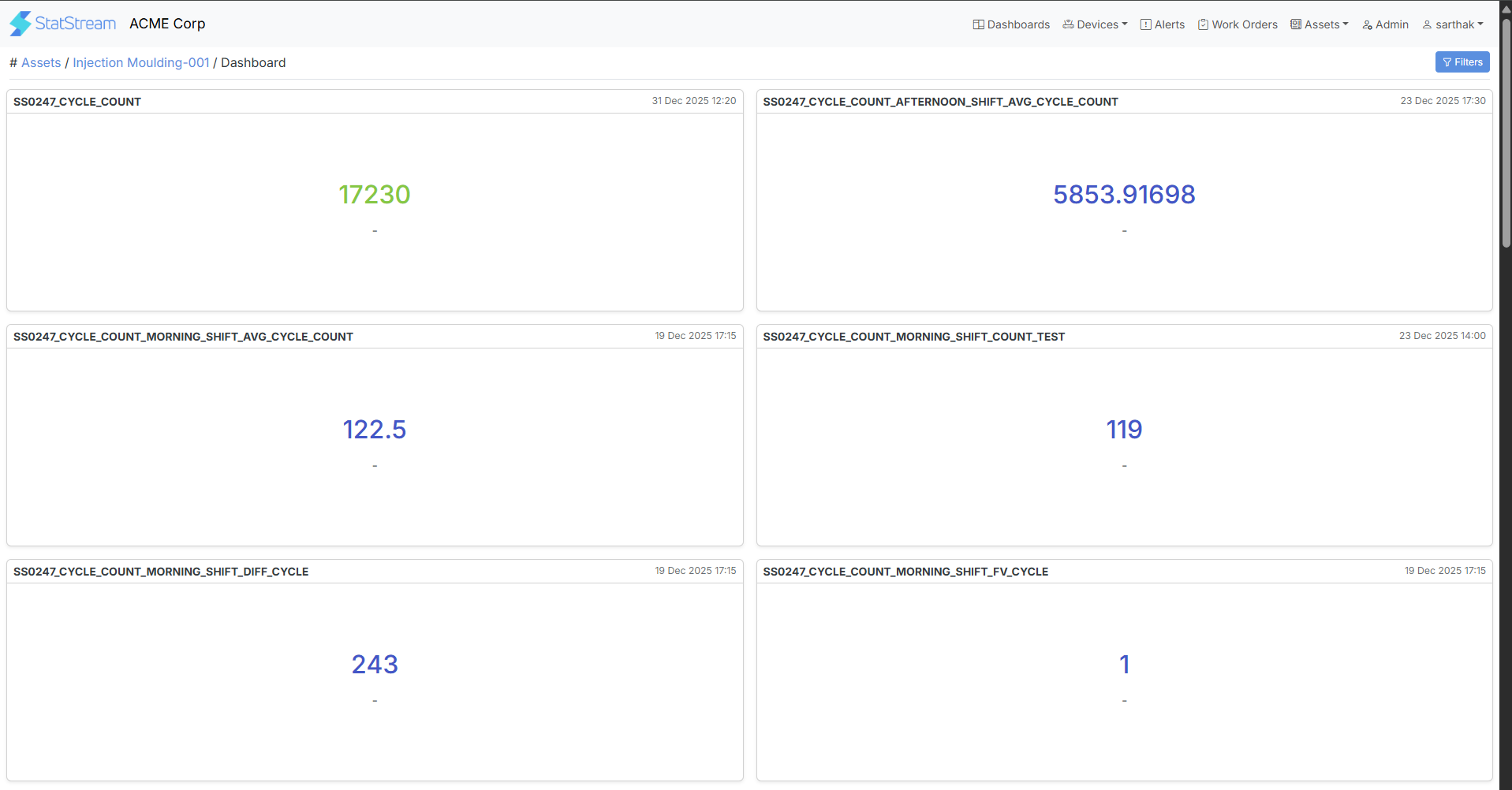
Task: Click the timestamp 23 Dec 2025 14:00
Action: pos(1442,336)
